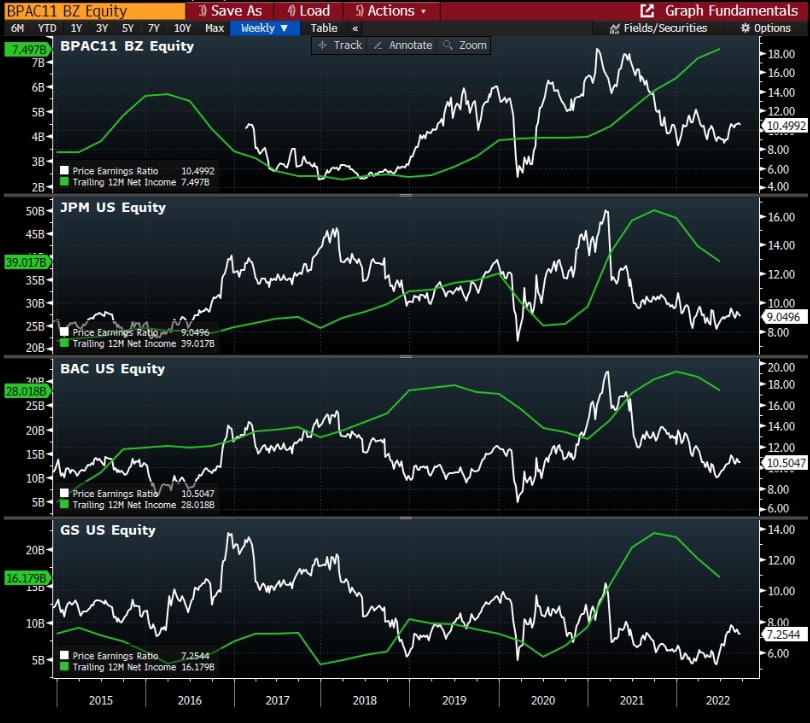Viewport: 810px width, 723px height.
Task: Click the Zoom magnifier icon
Action: coord(448,45)
